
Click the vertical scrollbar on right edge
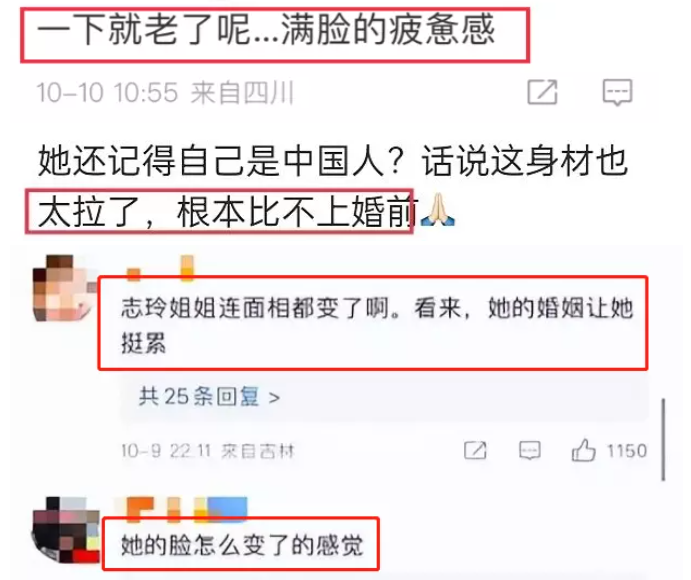(663, 439)
